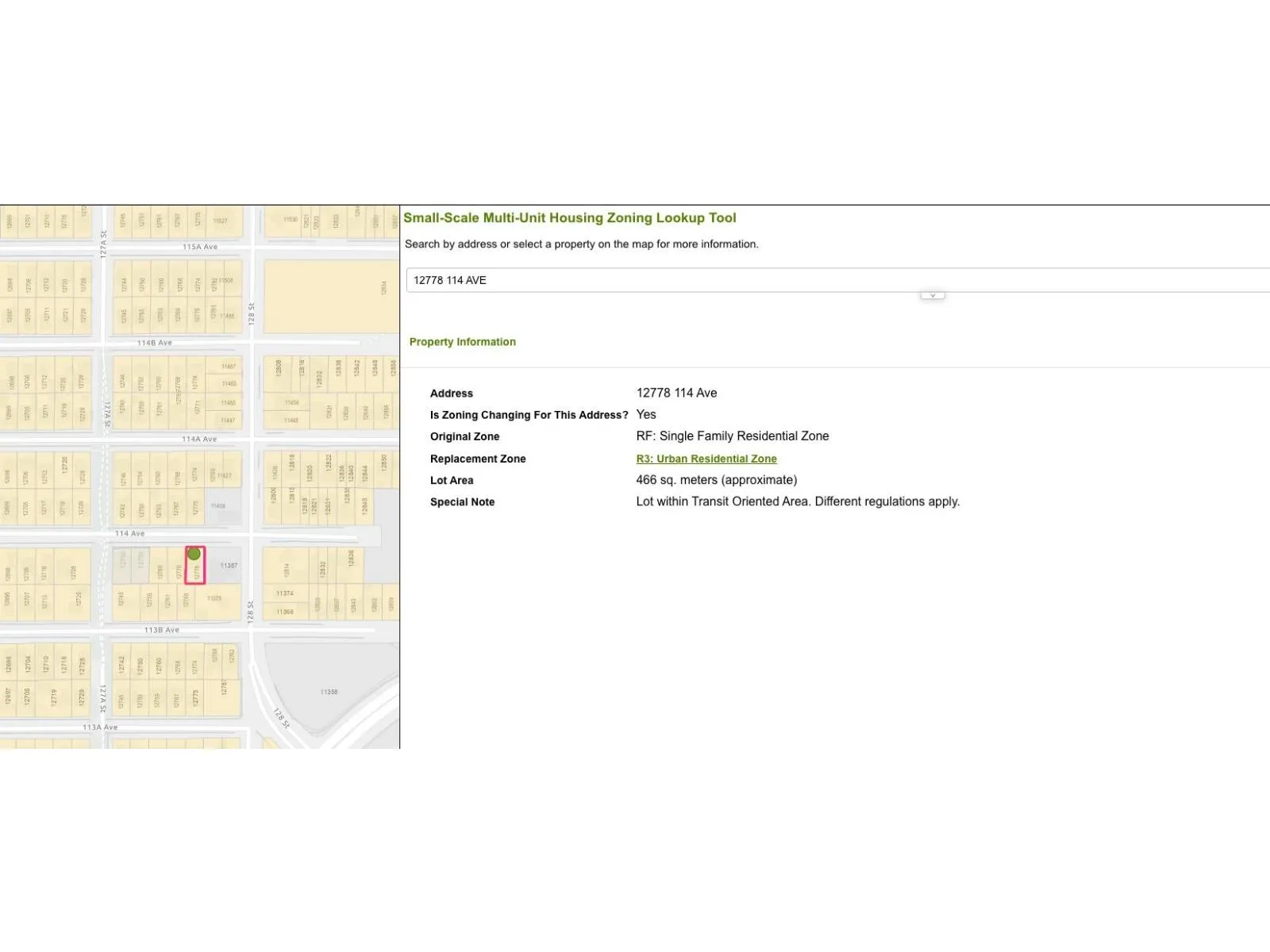Click parcel 12808 north of 114A Ave
Viewport: 1270px width, 952px height.
(279, 369)
